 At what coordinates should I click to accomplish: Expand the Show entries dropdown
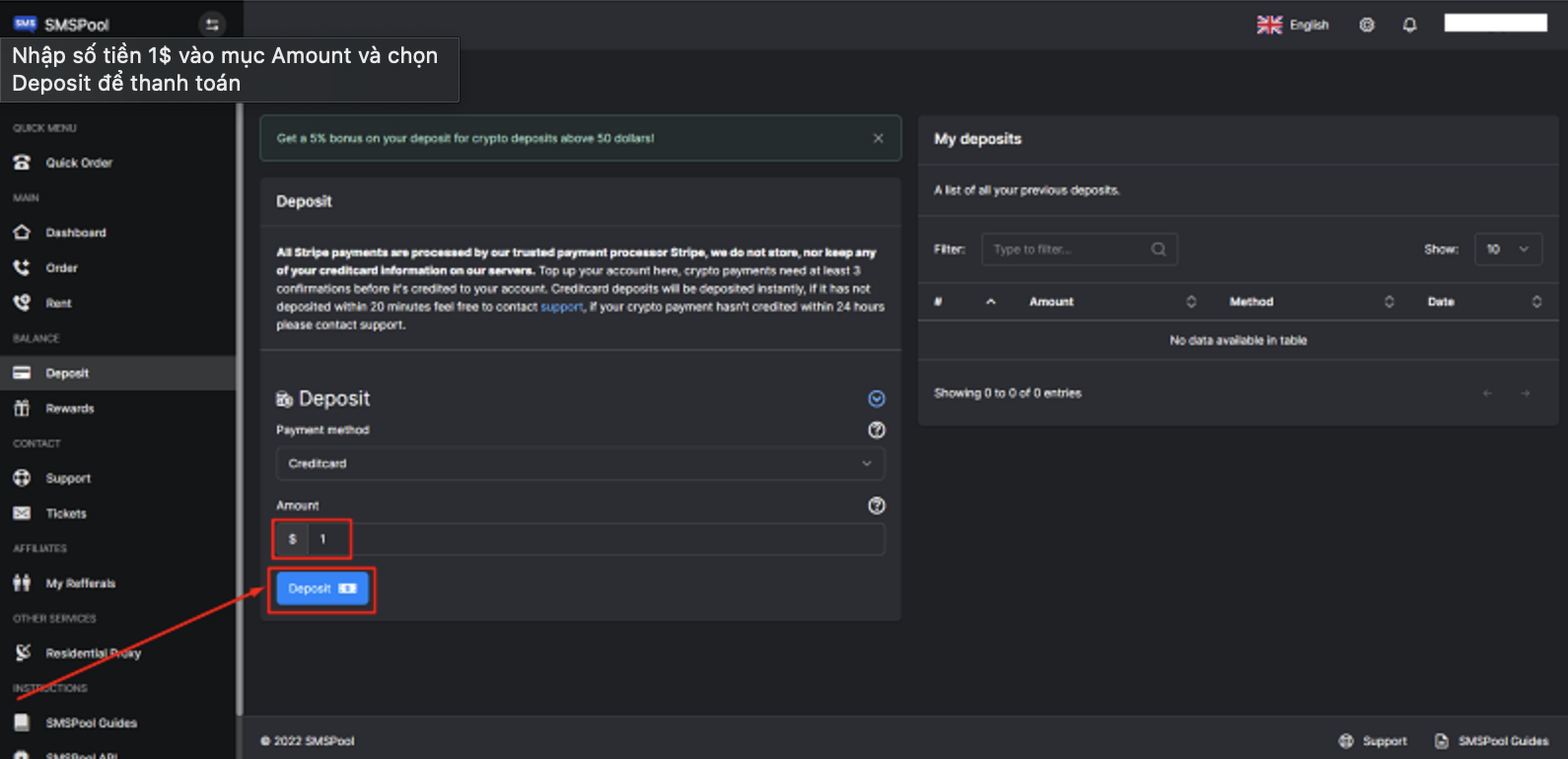(1507, 249)
